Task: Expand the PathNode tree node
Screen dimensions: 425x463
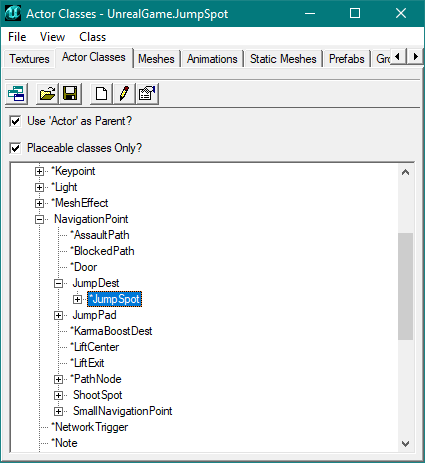Action: [58, 379]
